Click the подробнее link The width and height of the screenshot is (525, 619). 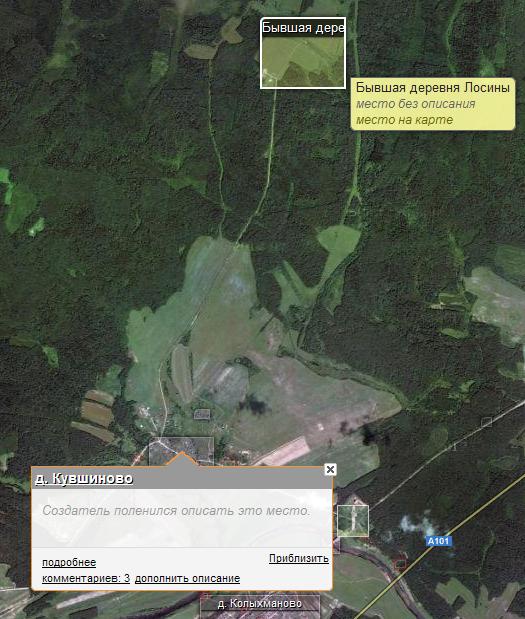pos(69,562)
